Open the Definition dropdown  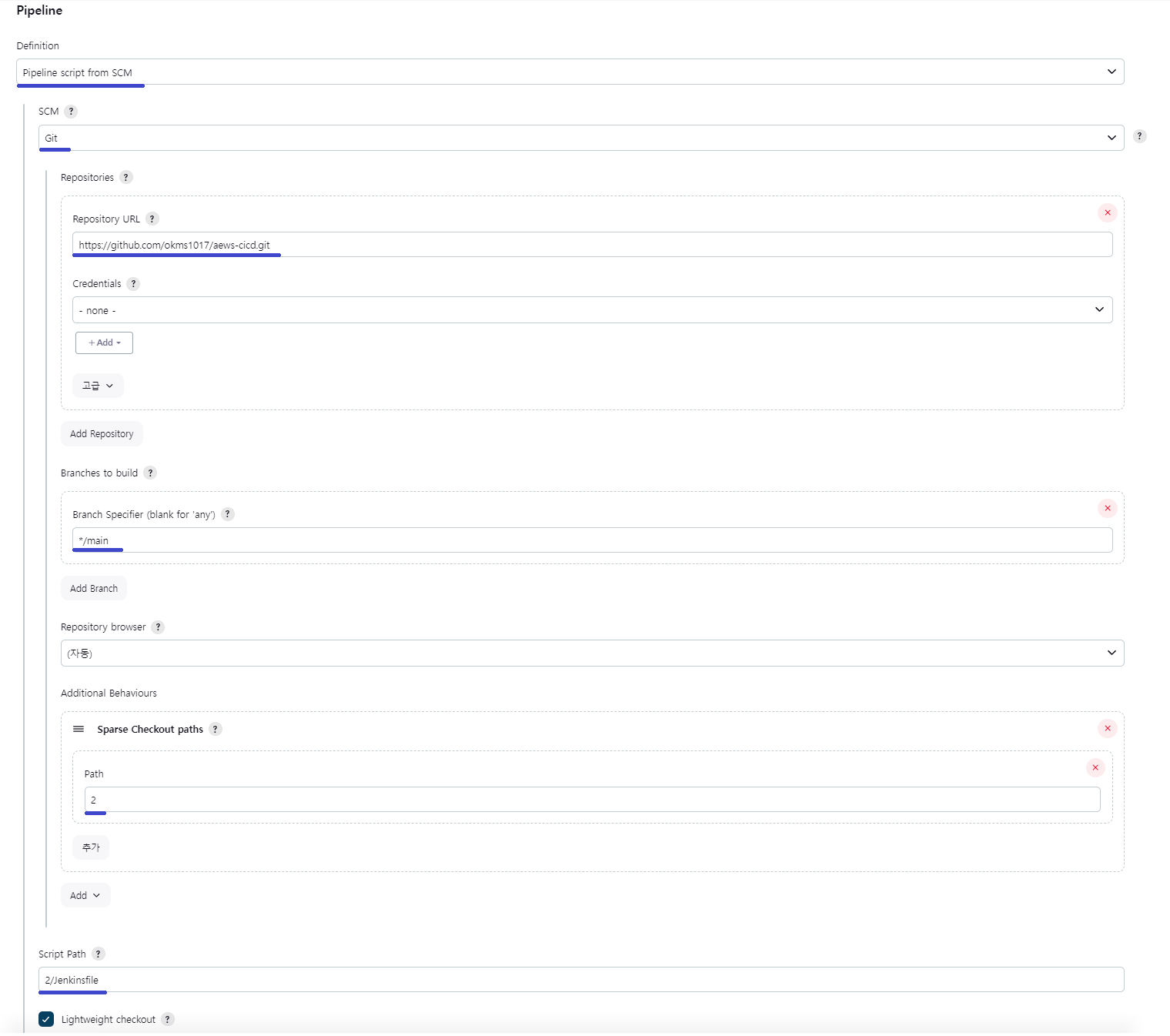570,72
